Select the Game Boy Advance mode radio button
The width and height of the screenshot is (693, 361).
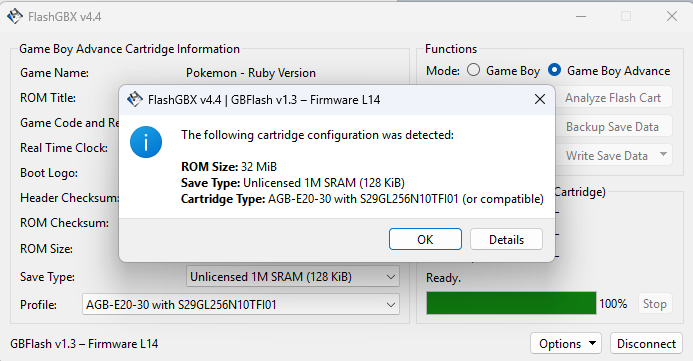(554, 70)
